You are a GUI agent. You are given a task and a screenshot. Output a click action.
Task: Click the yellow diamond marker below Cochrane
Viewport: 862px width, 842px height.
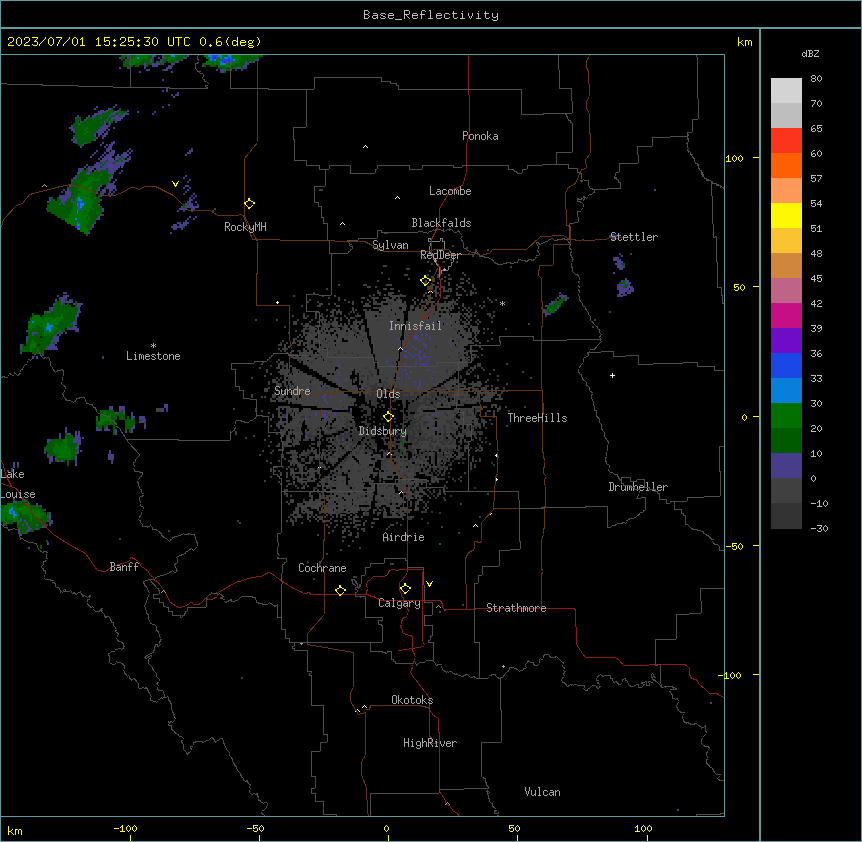340,590
